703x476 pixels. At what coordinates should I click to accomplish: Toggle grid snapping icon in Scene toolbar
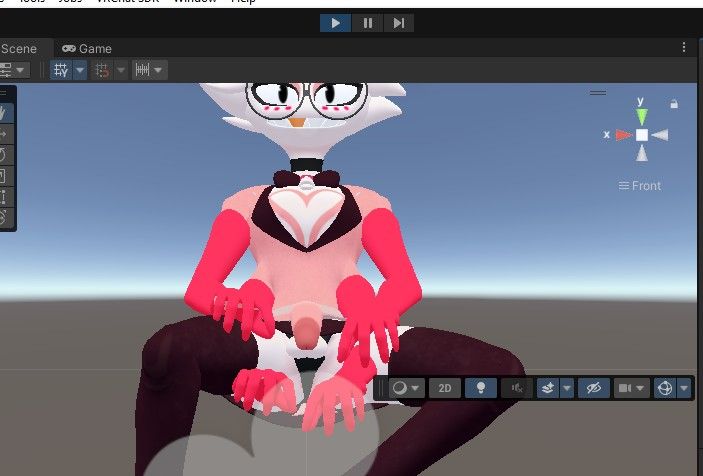pos(61,70)
